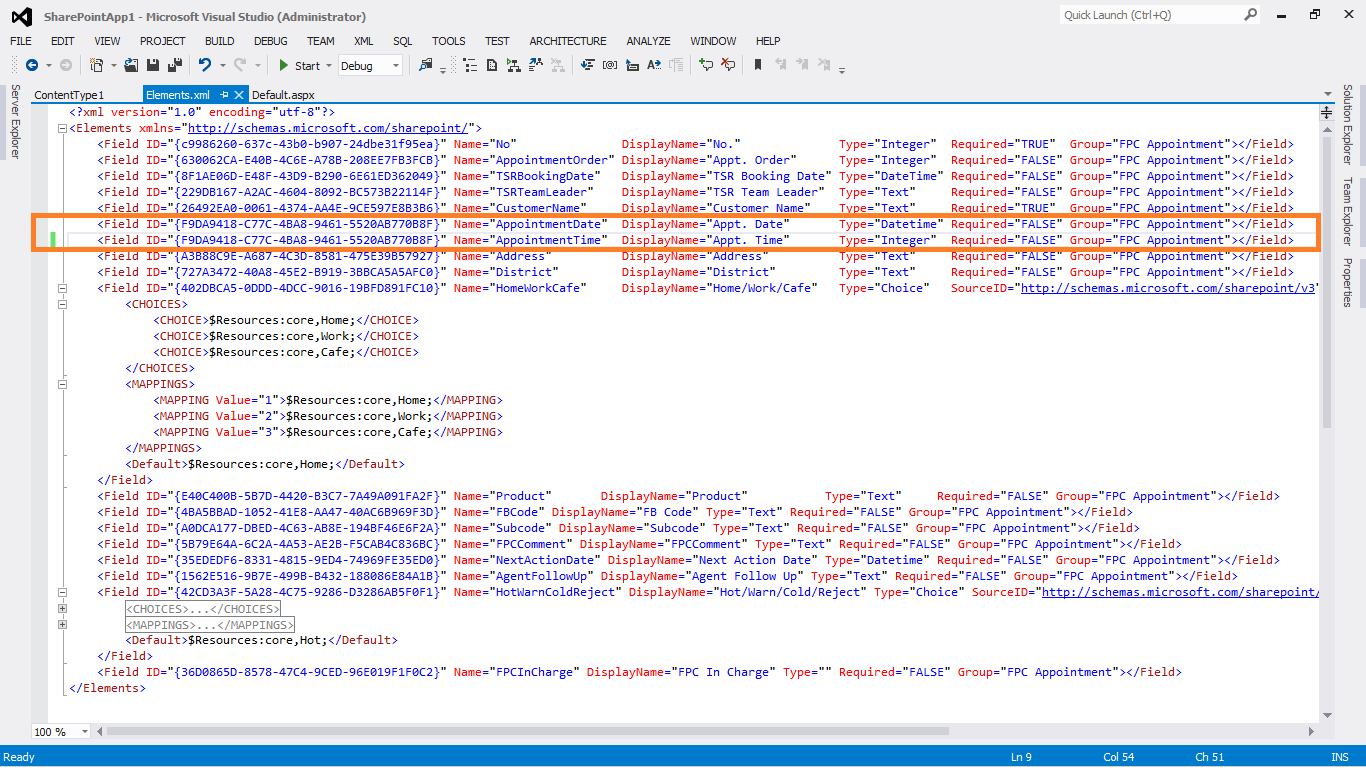
Task: Open the DEBUG menu
Action: pos(270,41)
